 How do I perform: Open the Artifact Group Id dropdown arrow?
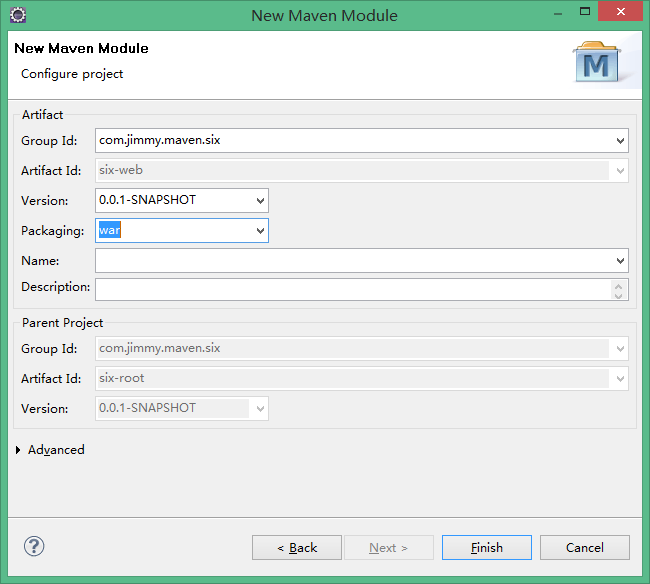(620, 141)
